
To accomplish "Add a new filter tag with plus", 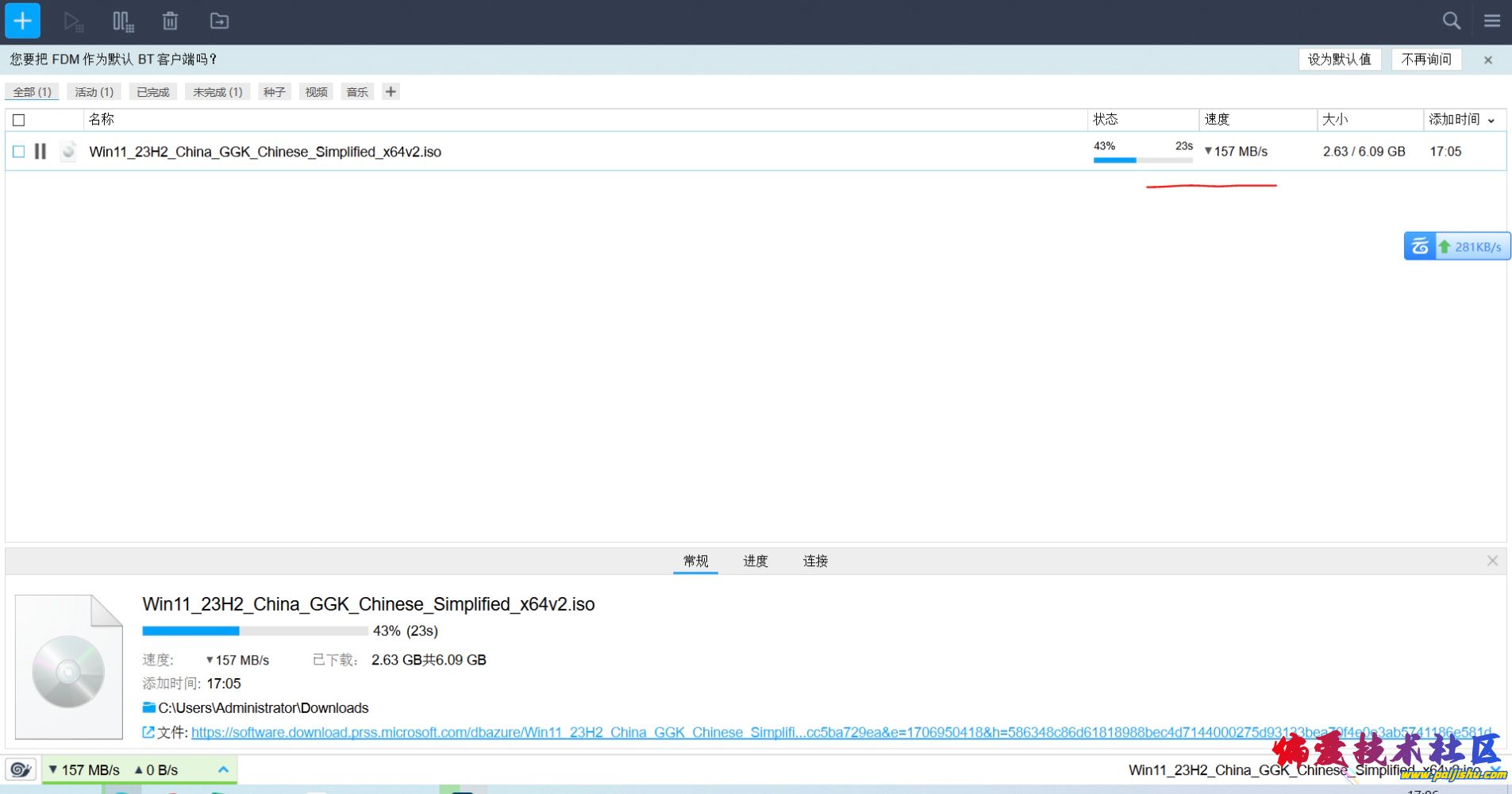I will (x=391, y=92).
